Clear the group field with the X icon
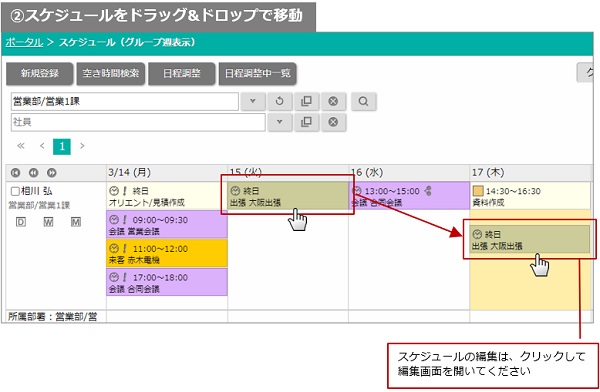600x392 pixels. click(x=333, y=101)
